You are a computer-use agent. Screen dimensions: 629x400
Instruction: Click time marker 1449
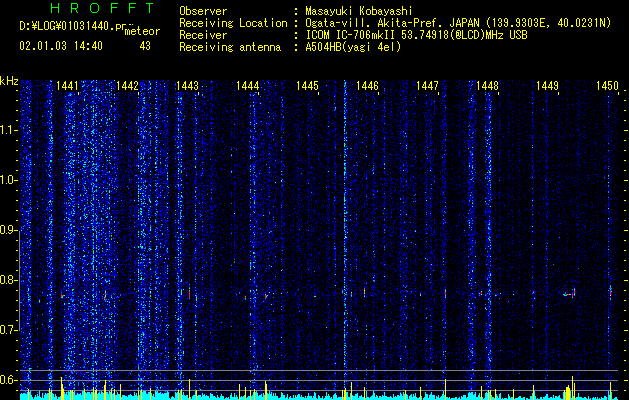click(x=548, y=86)
